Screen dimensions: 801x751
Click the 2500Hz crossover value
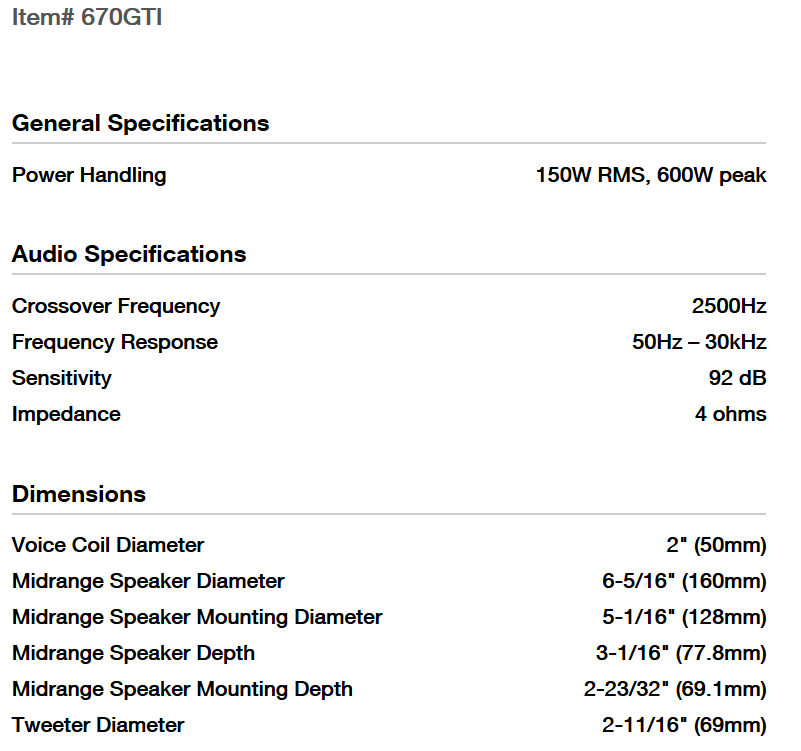click(729, 306)
